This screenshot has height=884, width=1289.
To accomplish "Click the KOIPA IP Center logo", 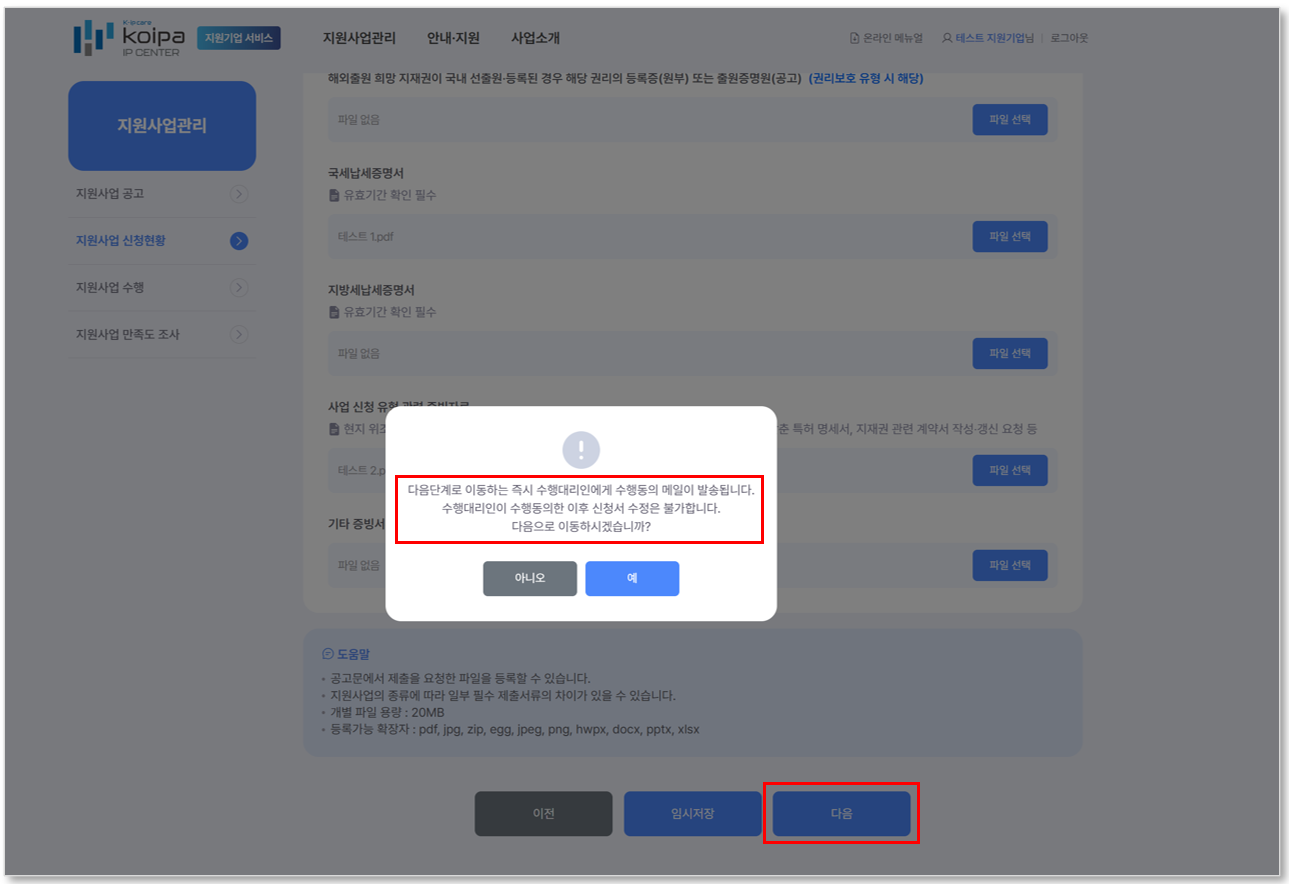I will click(129, 38).
